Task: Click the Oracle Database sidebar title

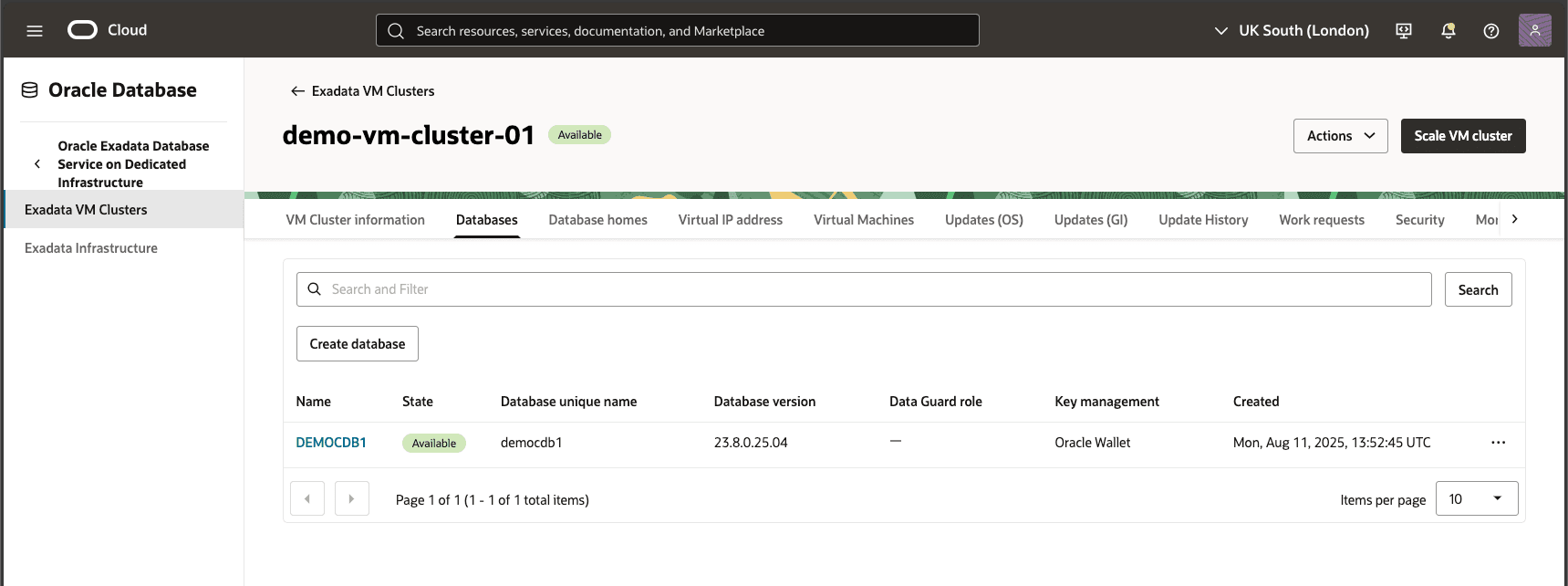Action: coord(122,90)
